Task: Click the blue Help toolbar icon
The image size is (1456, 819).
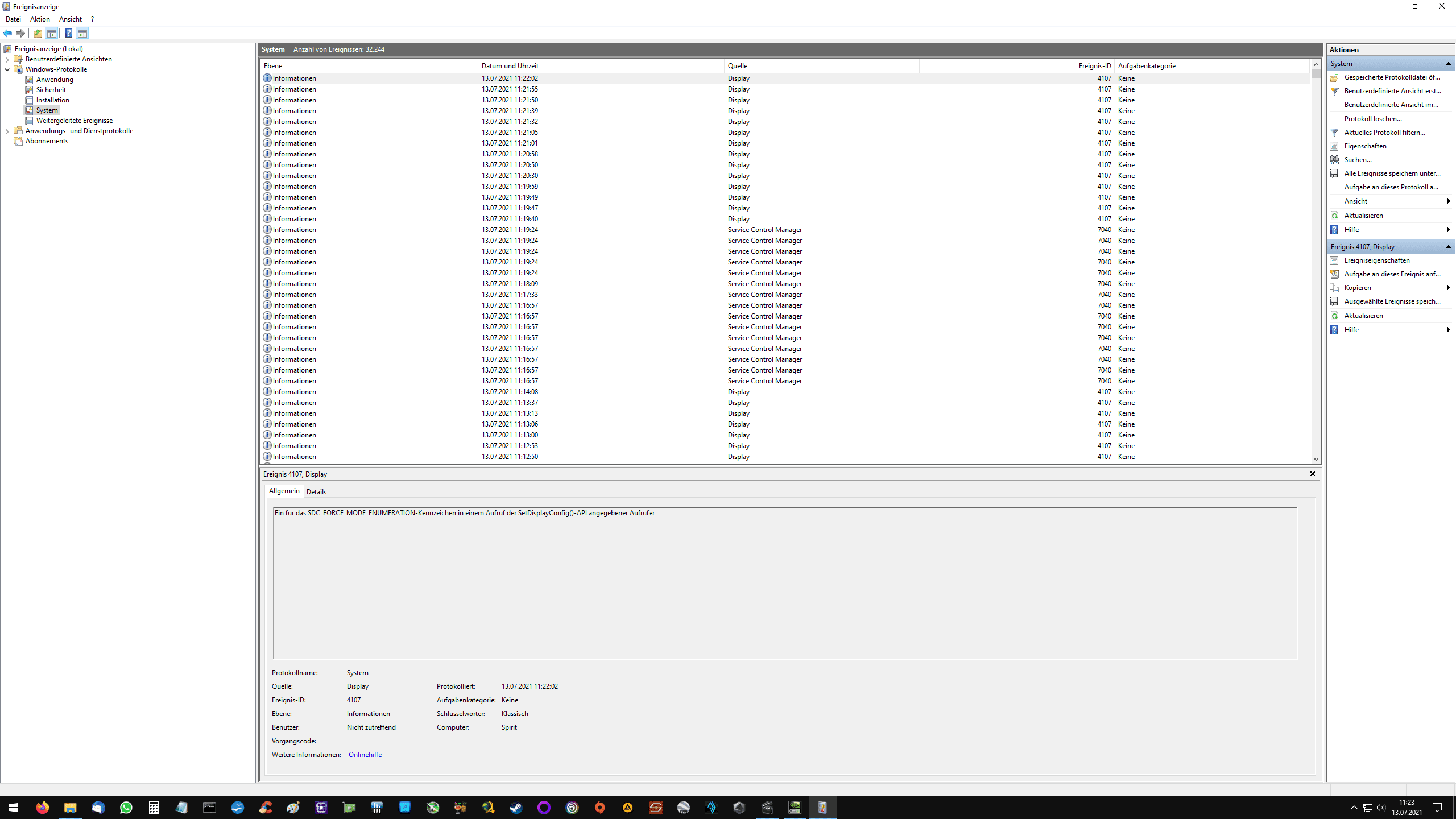Action: tap(68, 33)
